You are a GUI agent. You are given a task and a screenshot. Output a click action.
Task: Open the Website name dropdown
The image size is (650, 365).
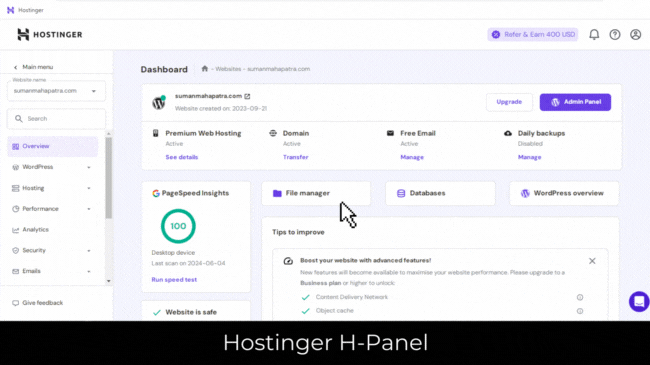pos(56,91)
